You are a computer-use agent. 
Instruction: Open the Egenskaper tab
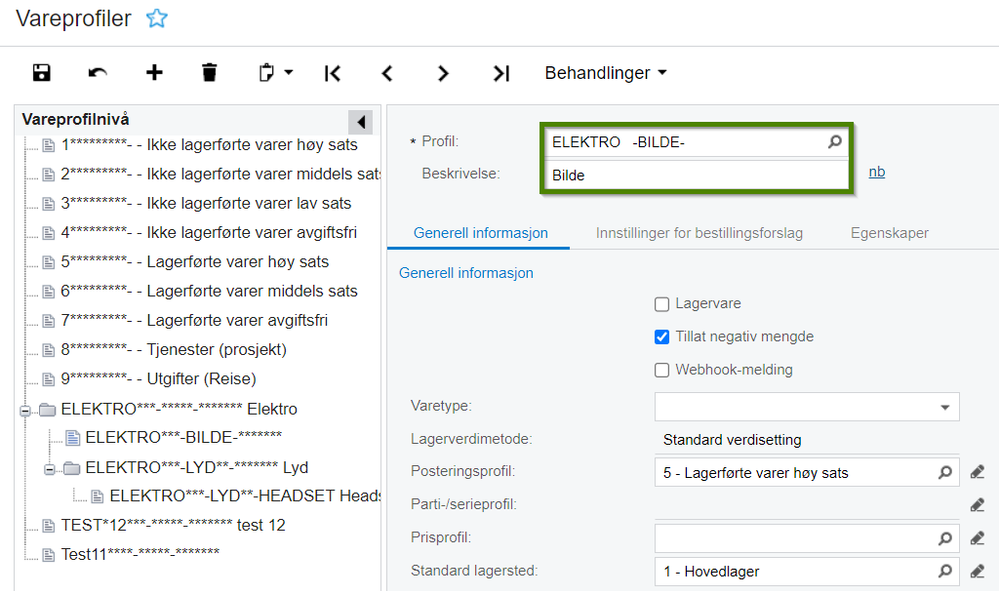(x=889, y=233)
